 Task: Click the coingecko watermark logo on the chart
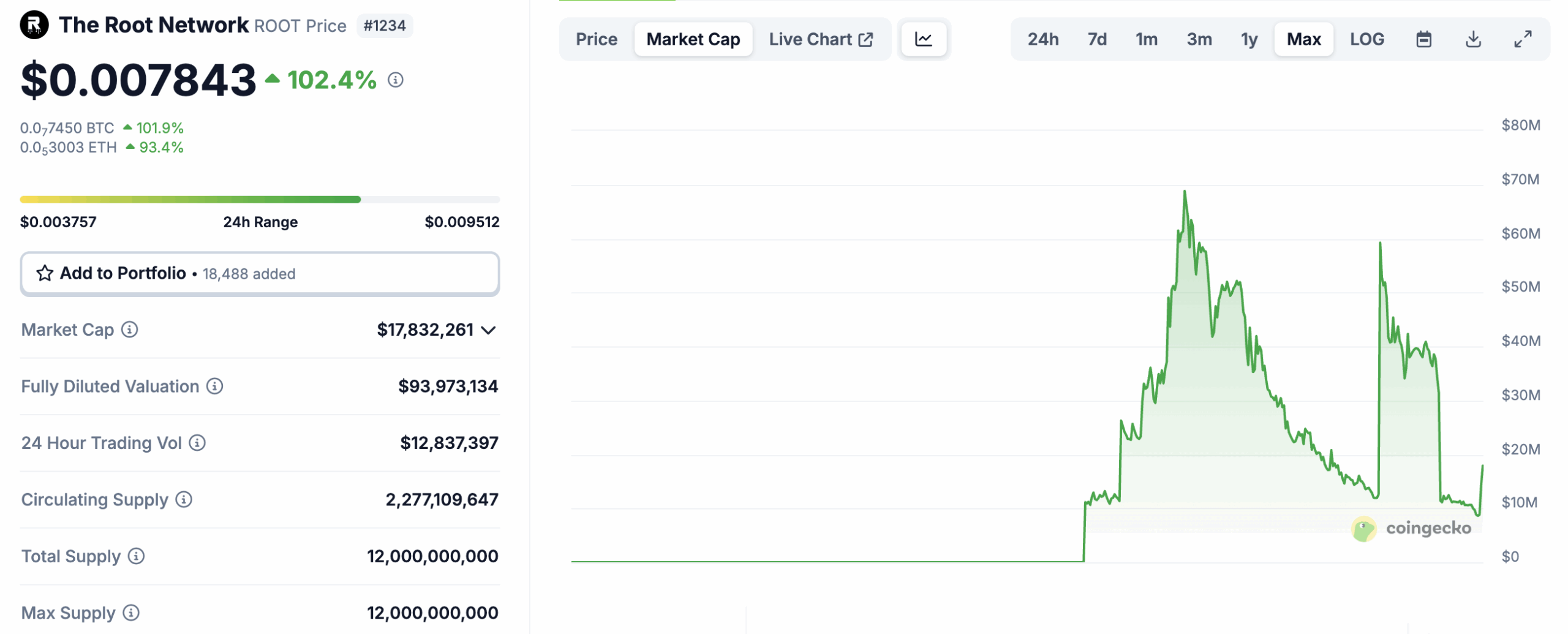1363,529
